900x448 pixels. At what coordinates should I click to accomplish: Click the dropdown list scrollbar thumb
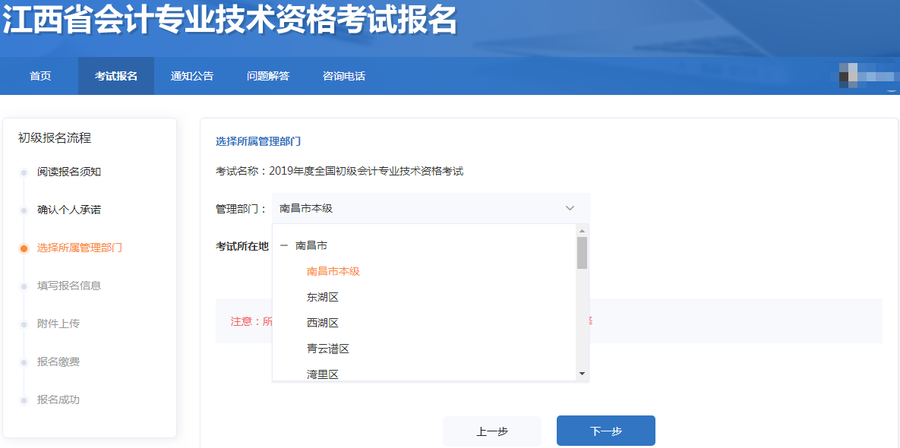[582, 253]
